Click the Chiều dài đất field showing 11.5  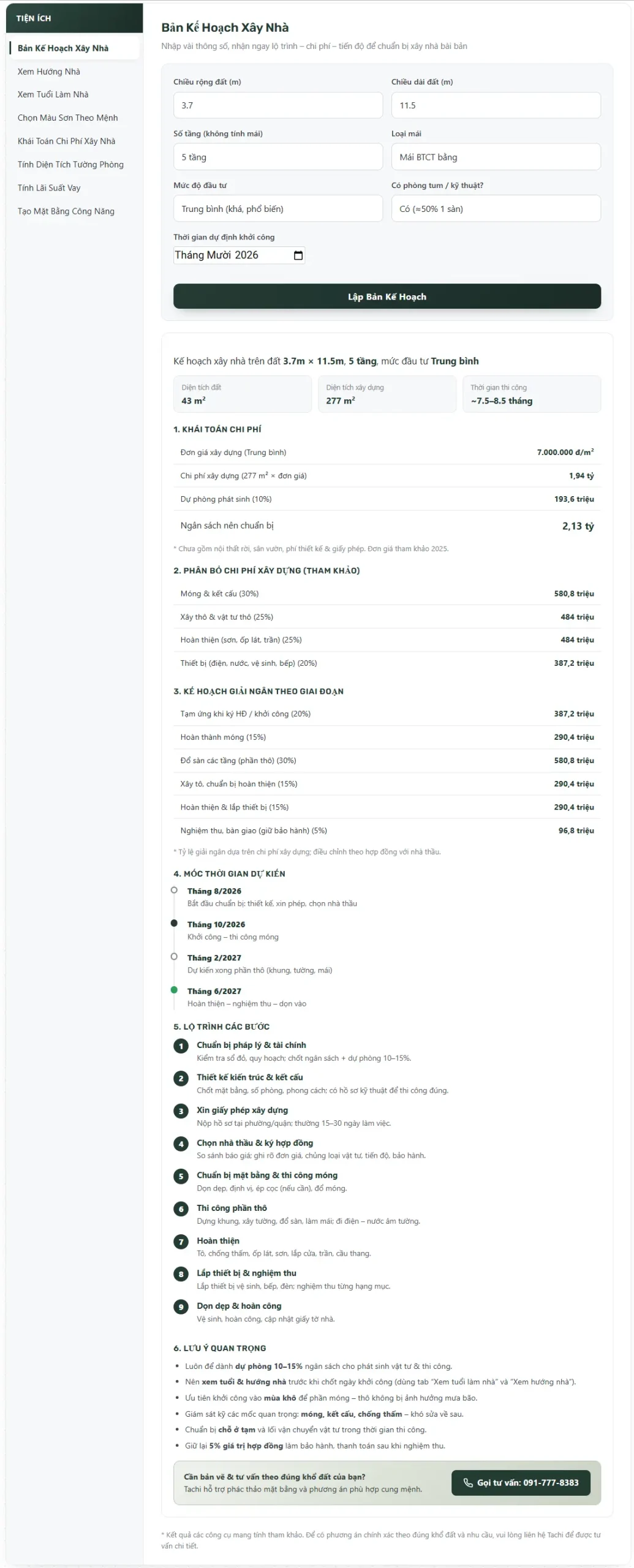click(496, 105)
